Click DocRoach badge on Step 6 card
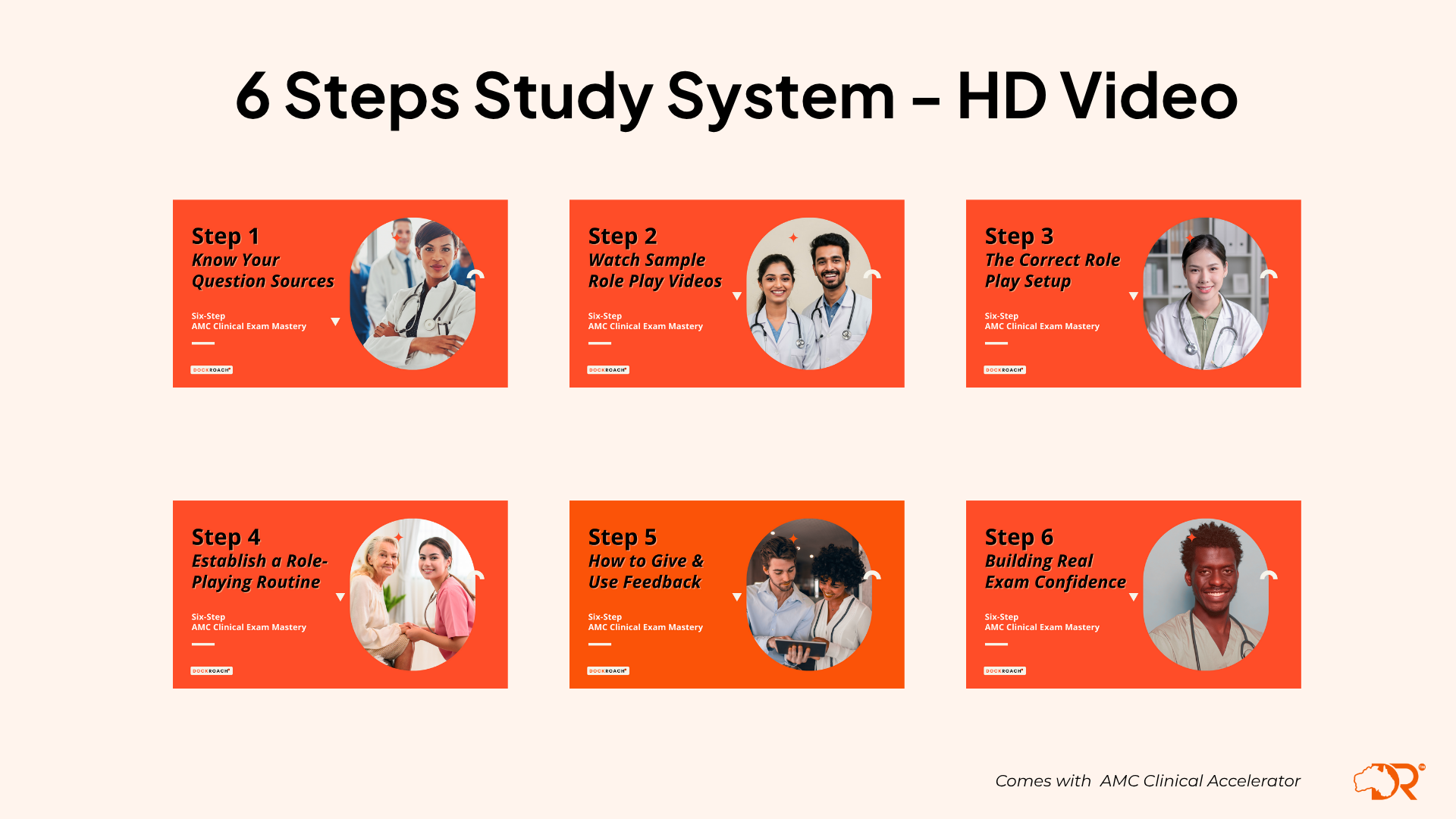This screenshot has width=1456, height=819. (1005, 671)
